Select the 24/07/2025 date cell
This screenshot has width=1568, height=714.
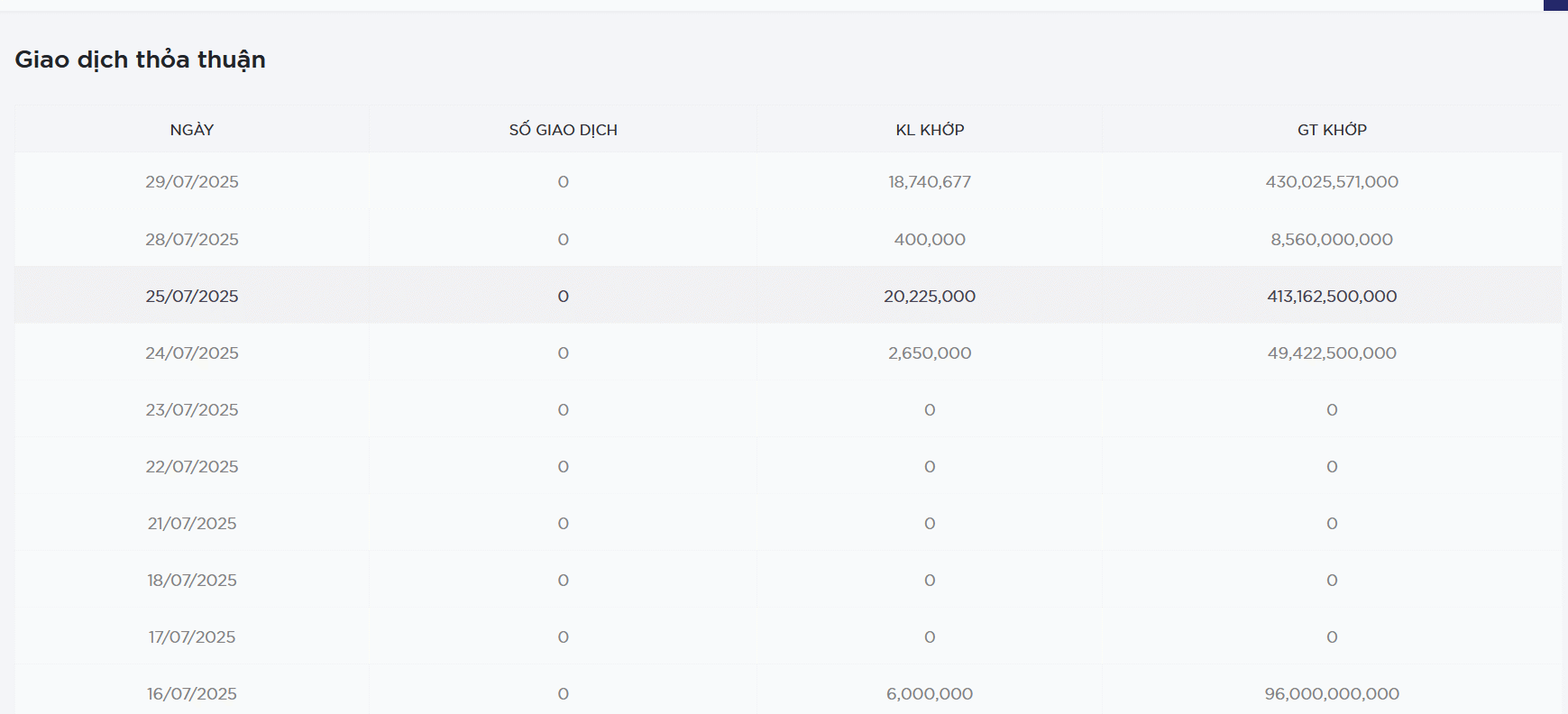(192, 353)
